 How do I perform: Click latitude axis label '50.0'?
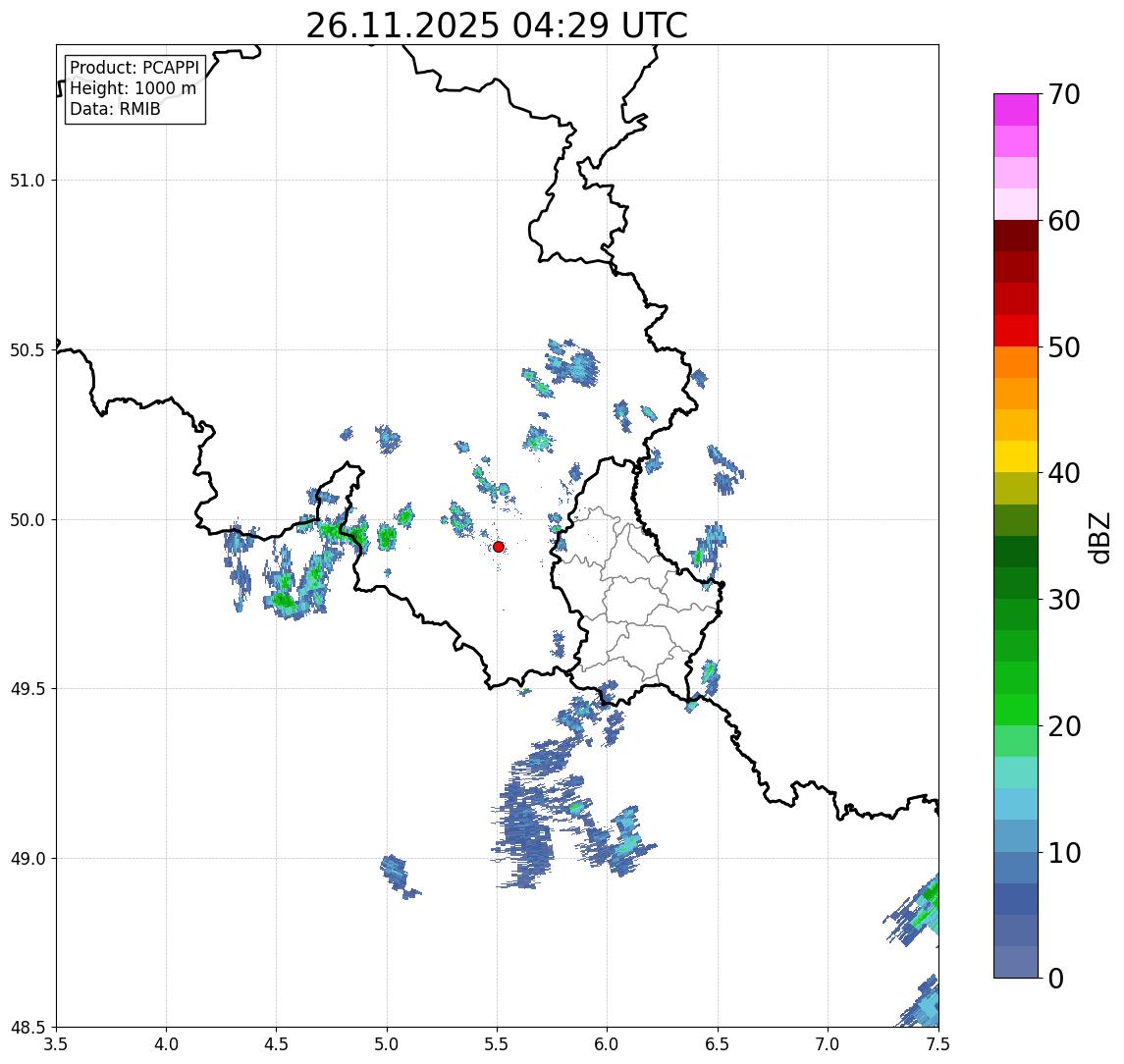27,519
